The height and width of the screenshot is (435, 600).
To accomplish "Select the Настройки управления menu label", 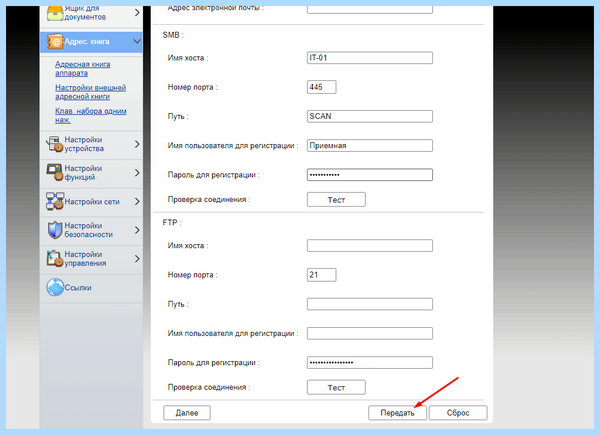I will click(x=85, y=259).
